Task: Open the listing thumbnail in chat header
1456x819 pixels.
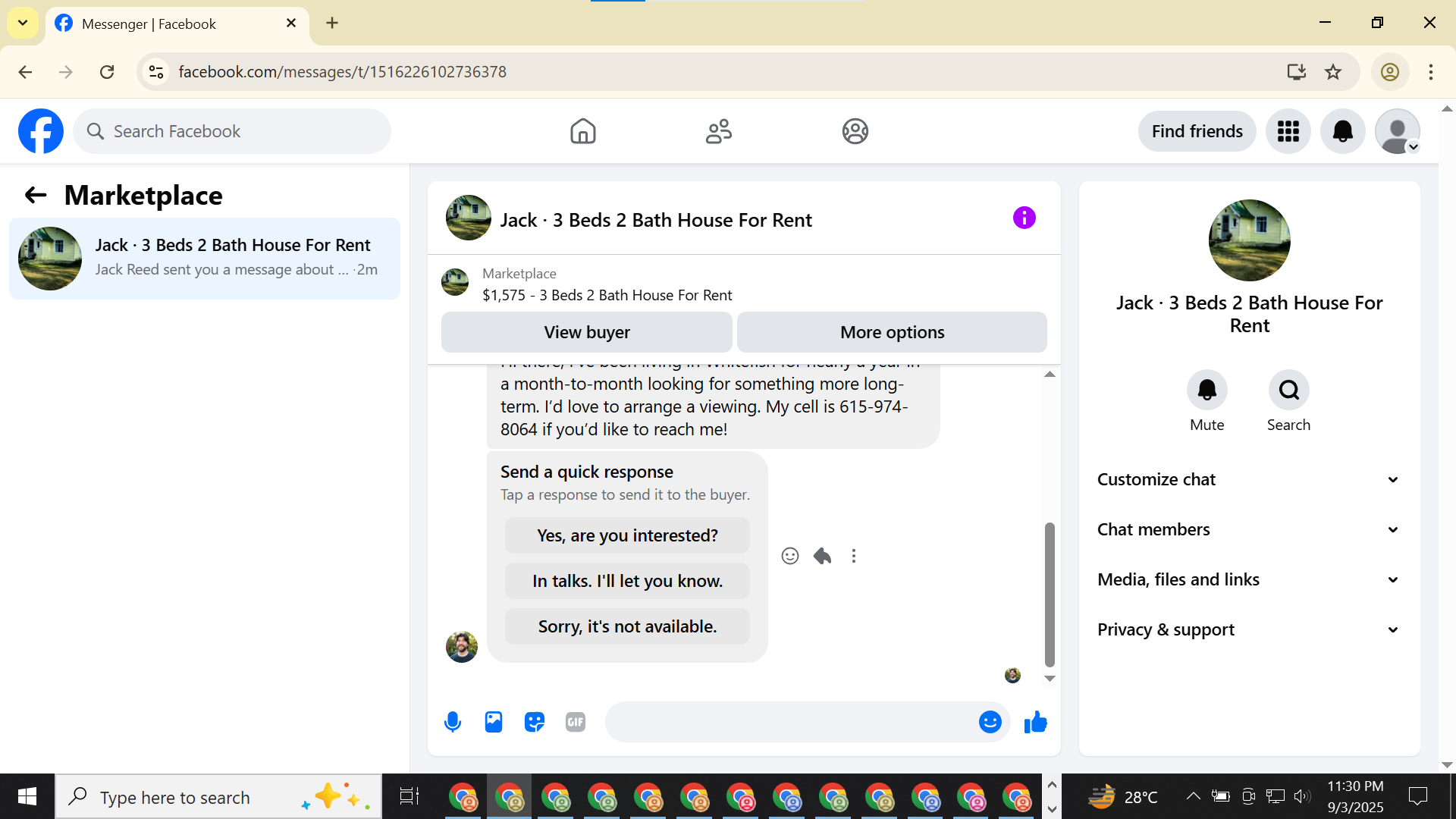Action: [x=468, y=218]
